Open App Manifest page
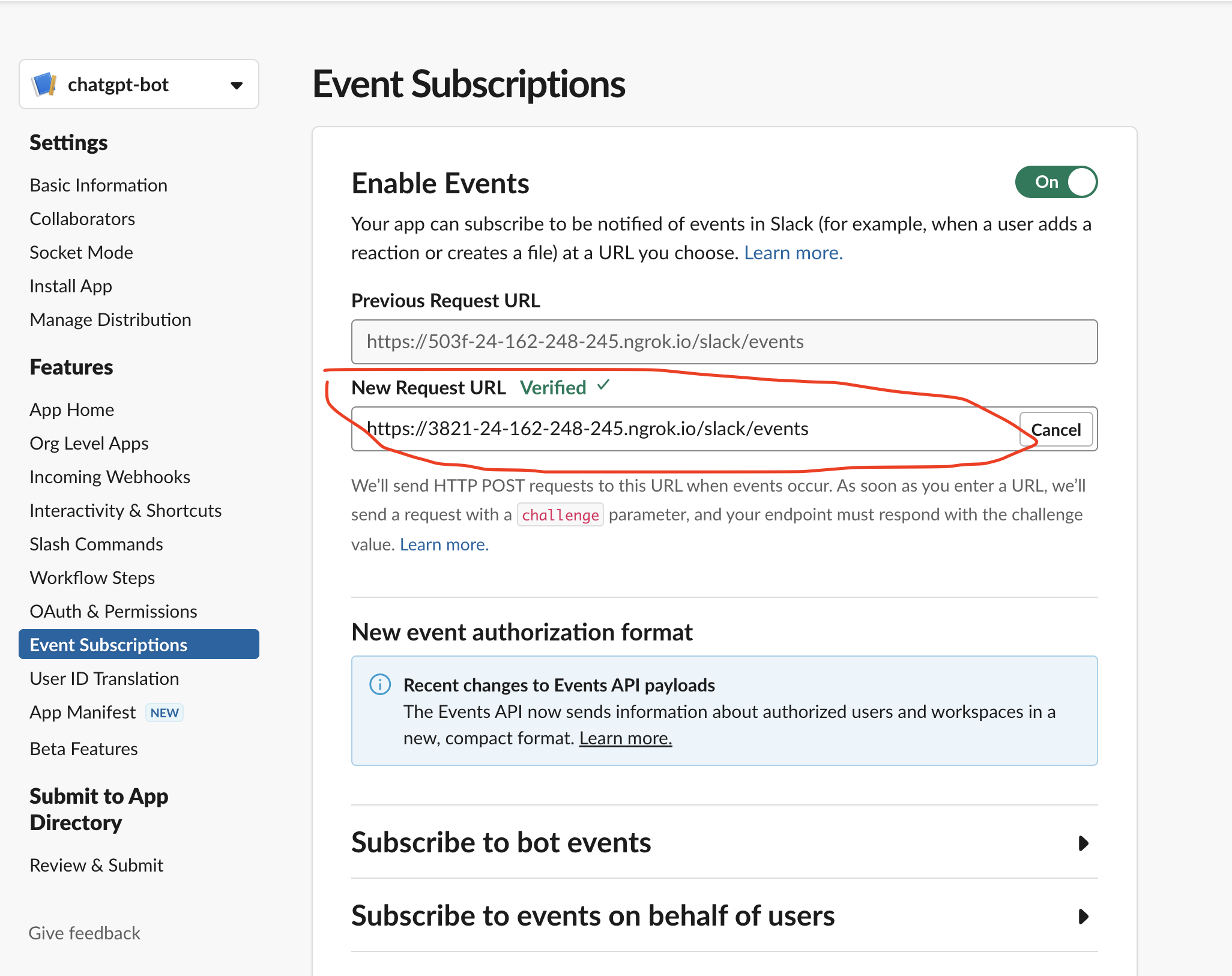Screen dimensions: 1232x976 pyautogui.click(x=83, y=712)
